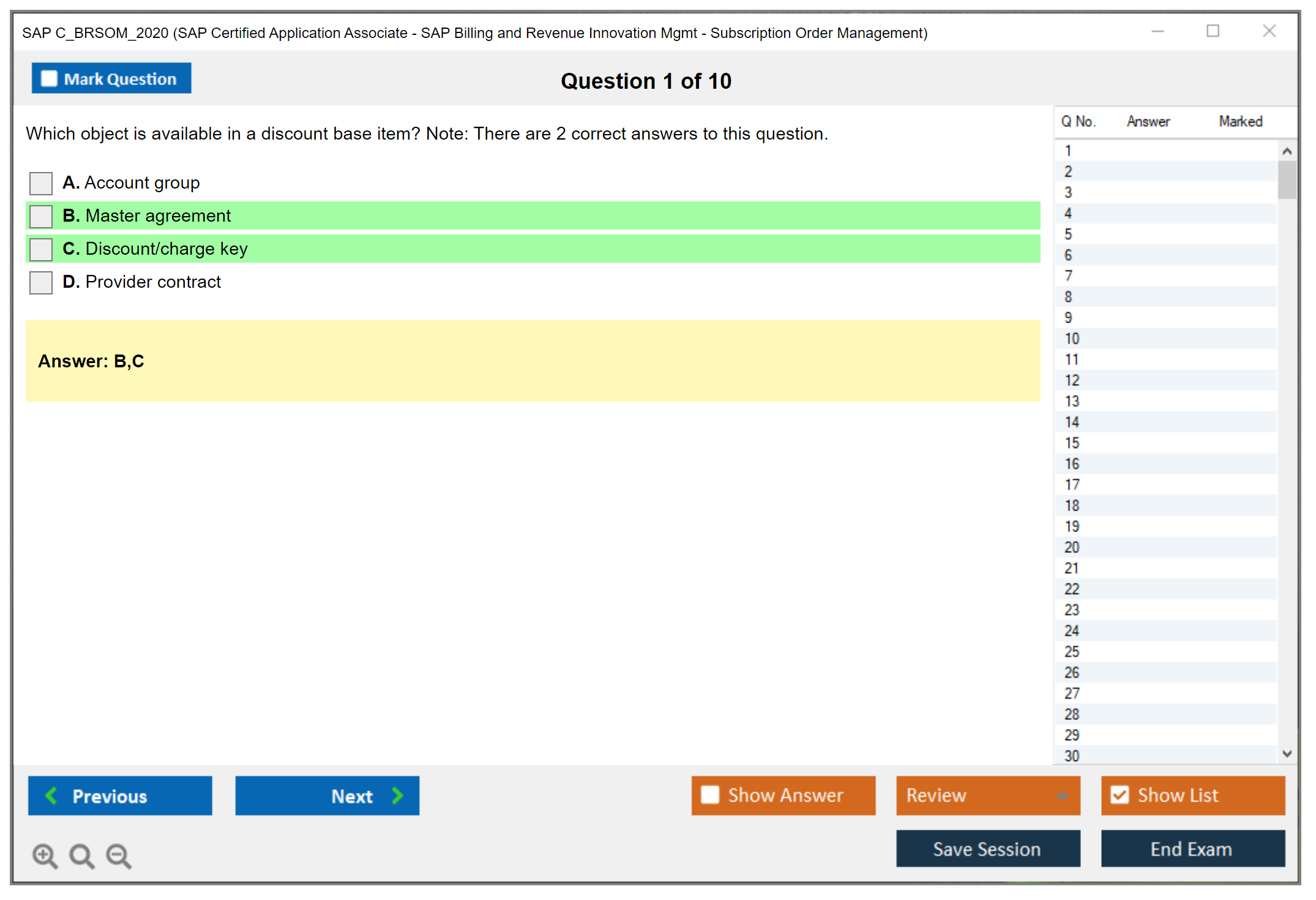Viewport: 1316px width, 900px height.
Task: Click the reset zoom magnifier icon
Action: (x=81, y=855)
